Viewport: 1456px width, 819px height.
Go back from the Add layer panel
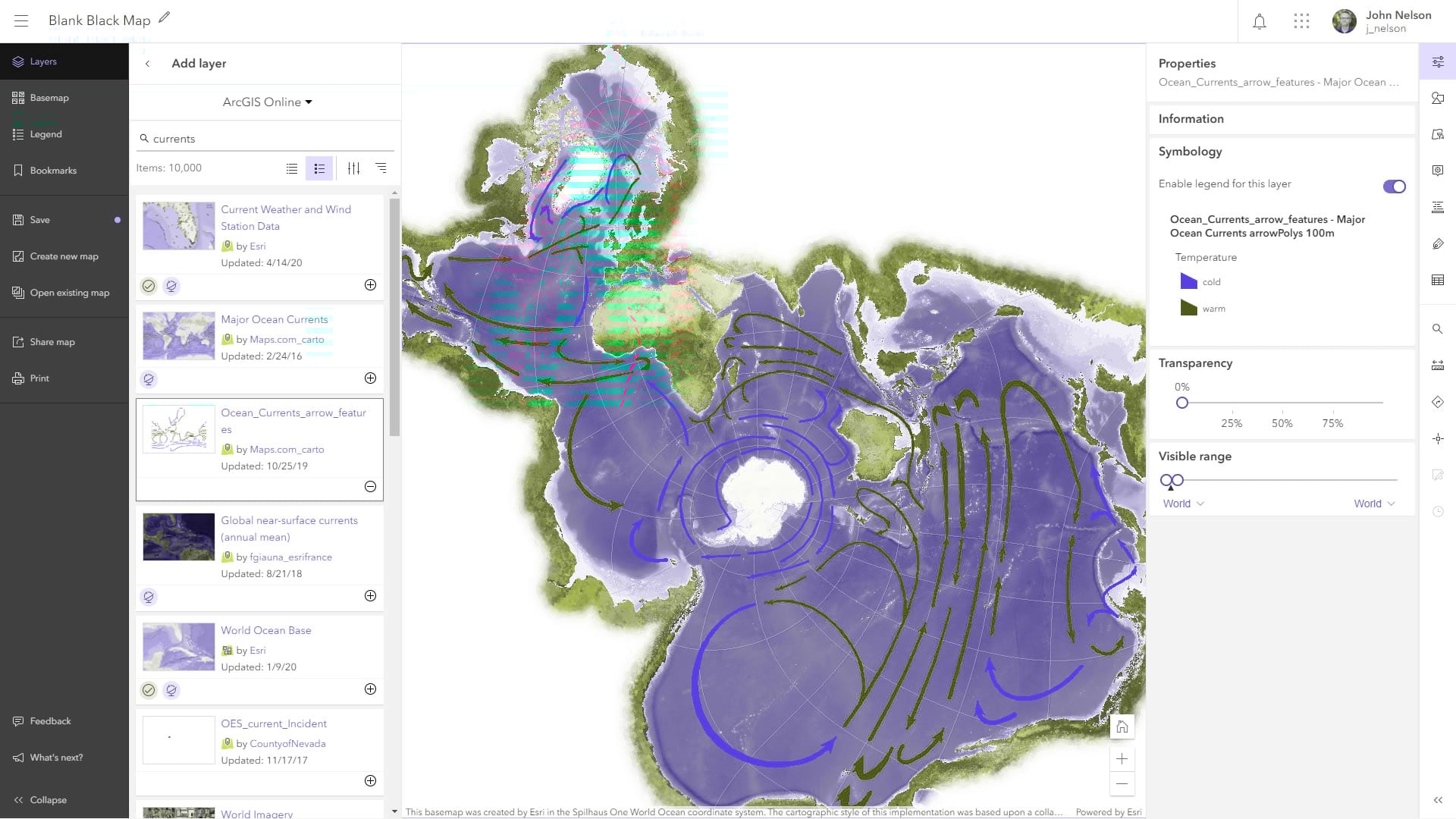tap(147, 64)
